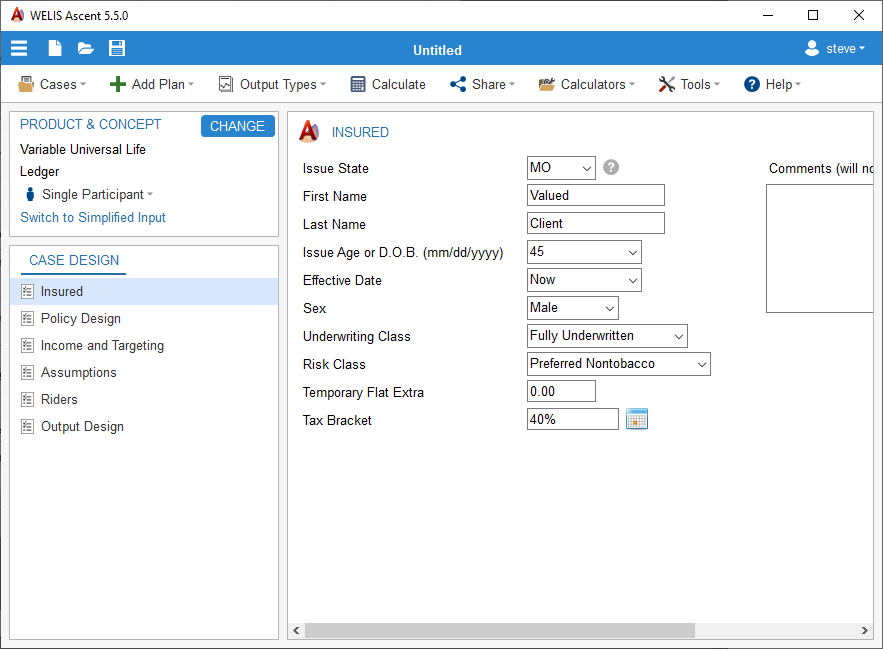Open the Tax Bracket calculator icon
Screen dimensions: 883x649
pos(637,420)
